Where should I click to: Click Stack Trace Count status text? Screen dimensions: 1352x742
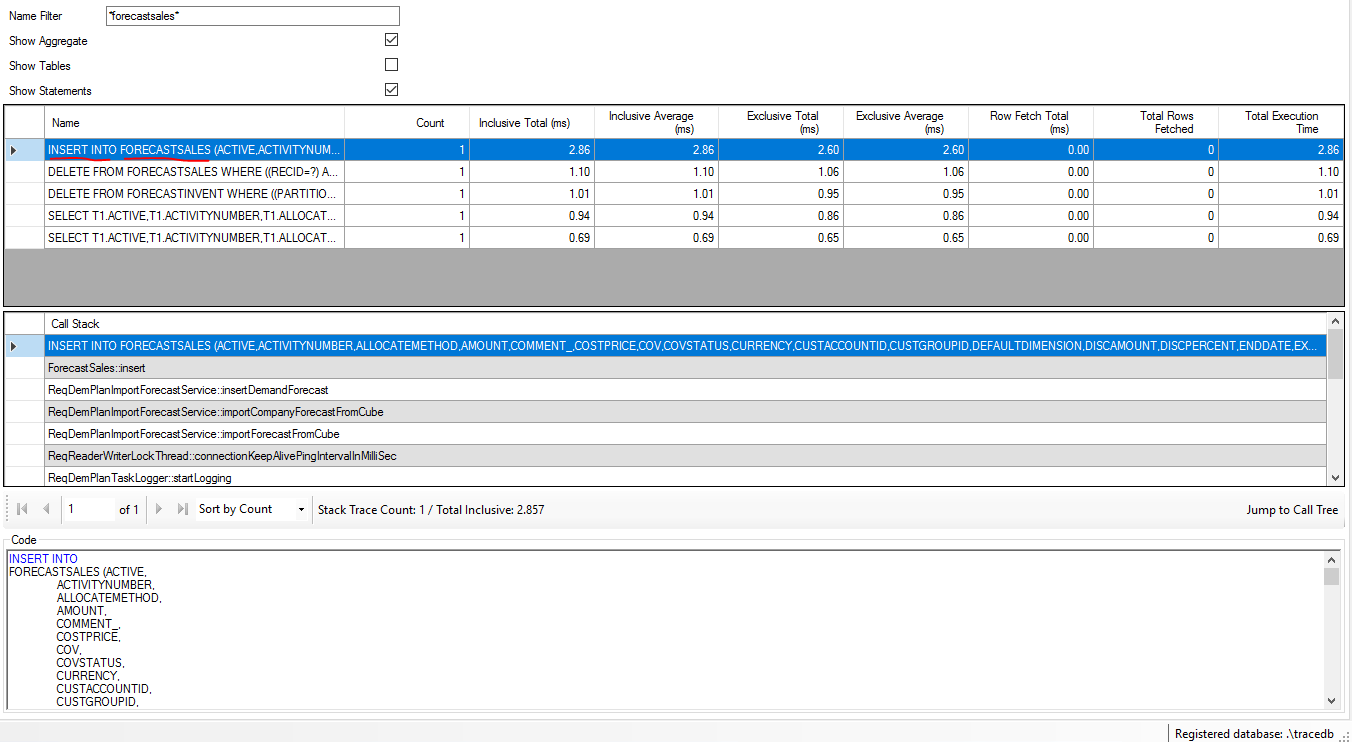(x=431, y=510)
